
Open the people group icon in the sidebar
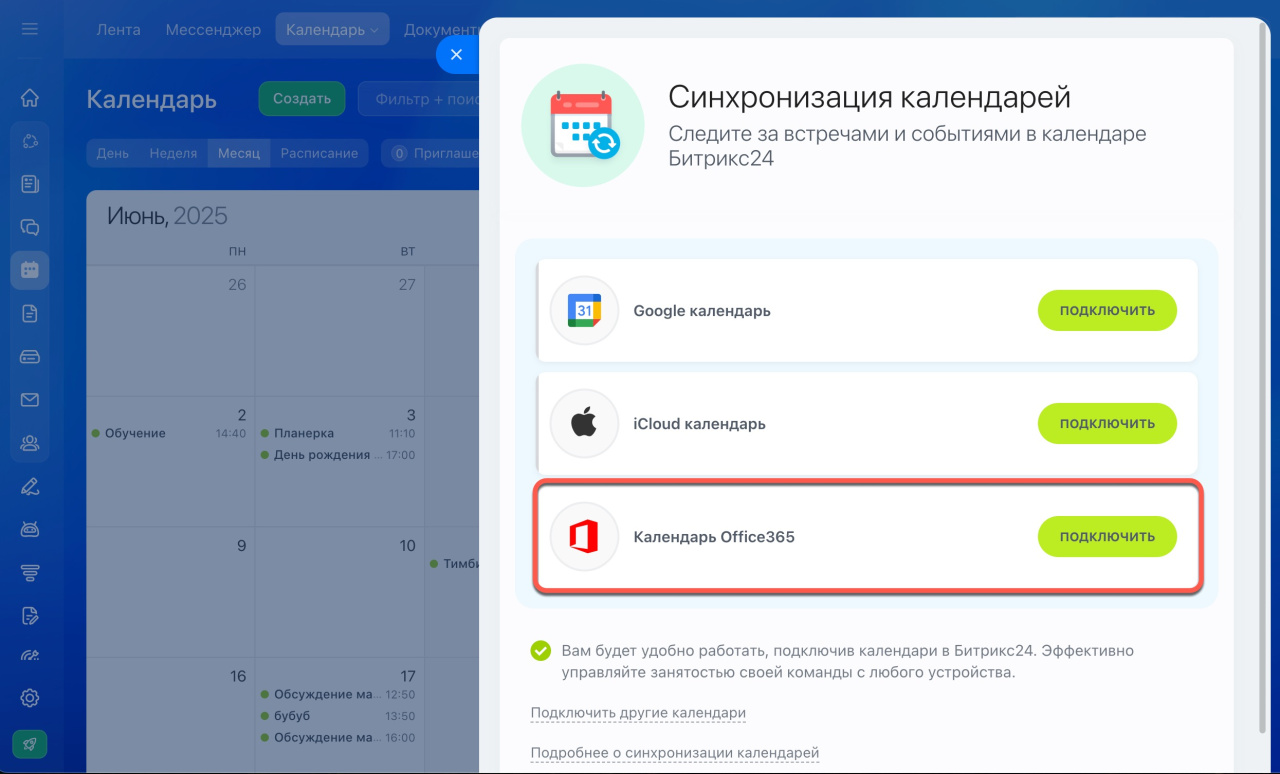(x=30, y=442)
